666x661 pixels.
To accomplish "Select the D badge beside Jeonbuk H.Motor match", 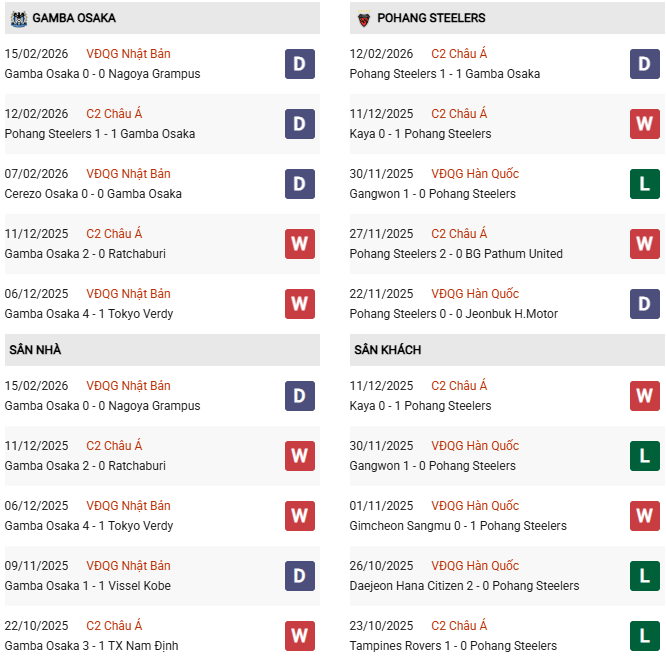I will (644, 304).
